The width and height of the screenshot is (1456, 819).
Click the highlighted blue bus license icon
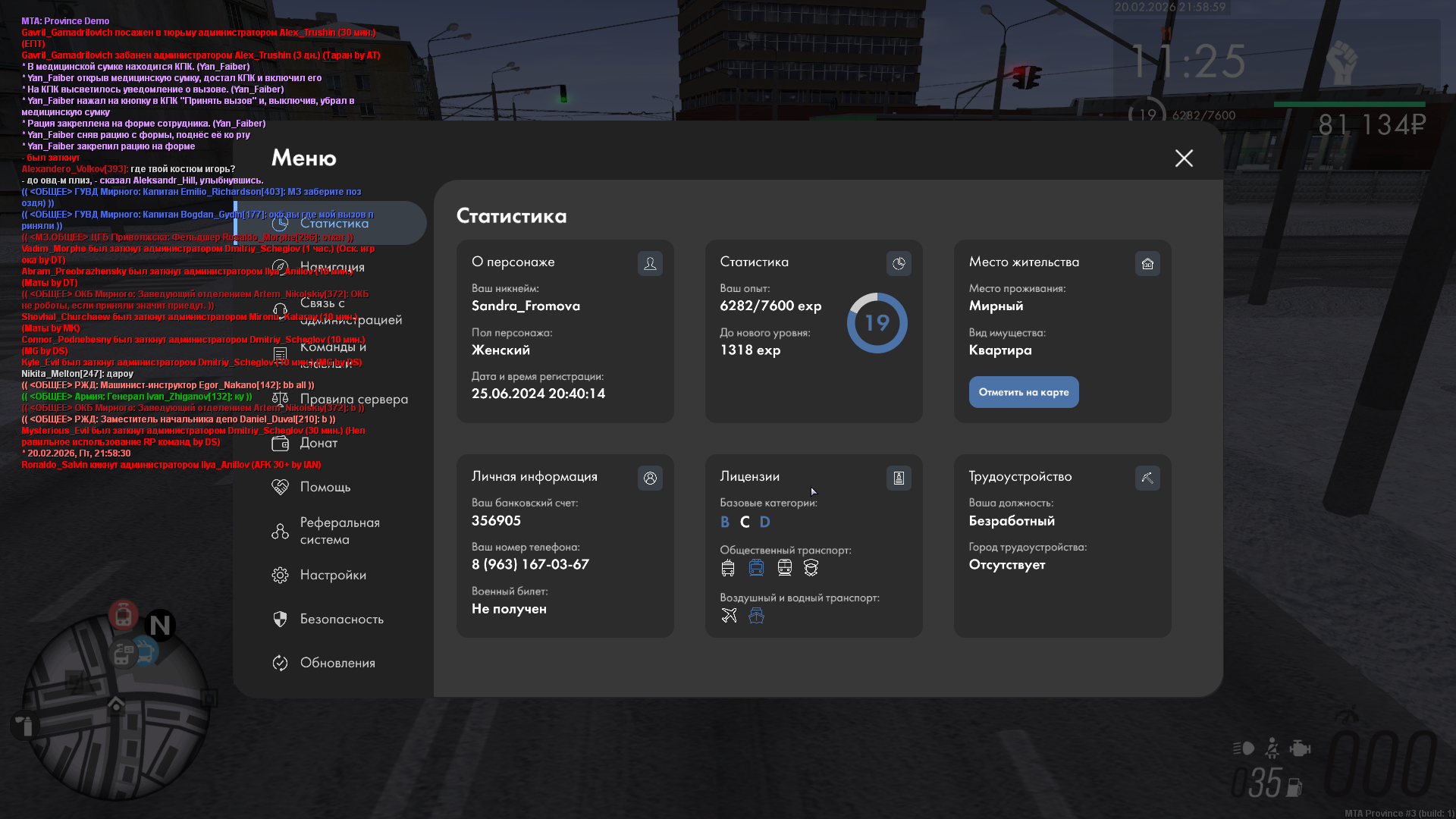756,567
